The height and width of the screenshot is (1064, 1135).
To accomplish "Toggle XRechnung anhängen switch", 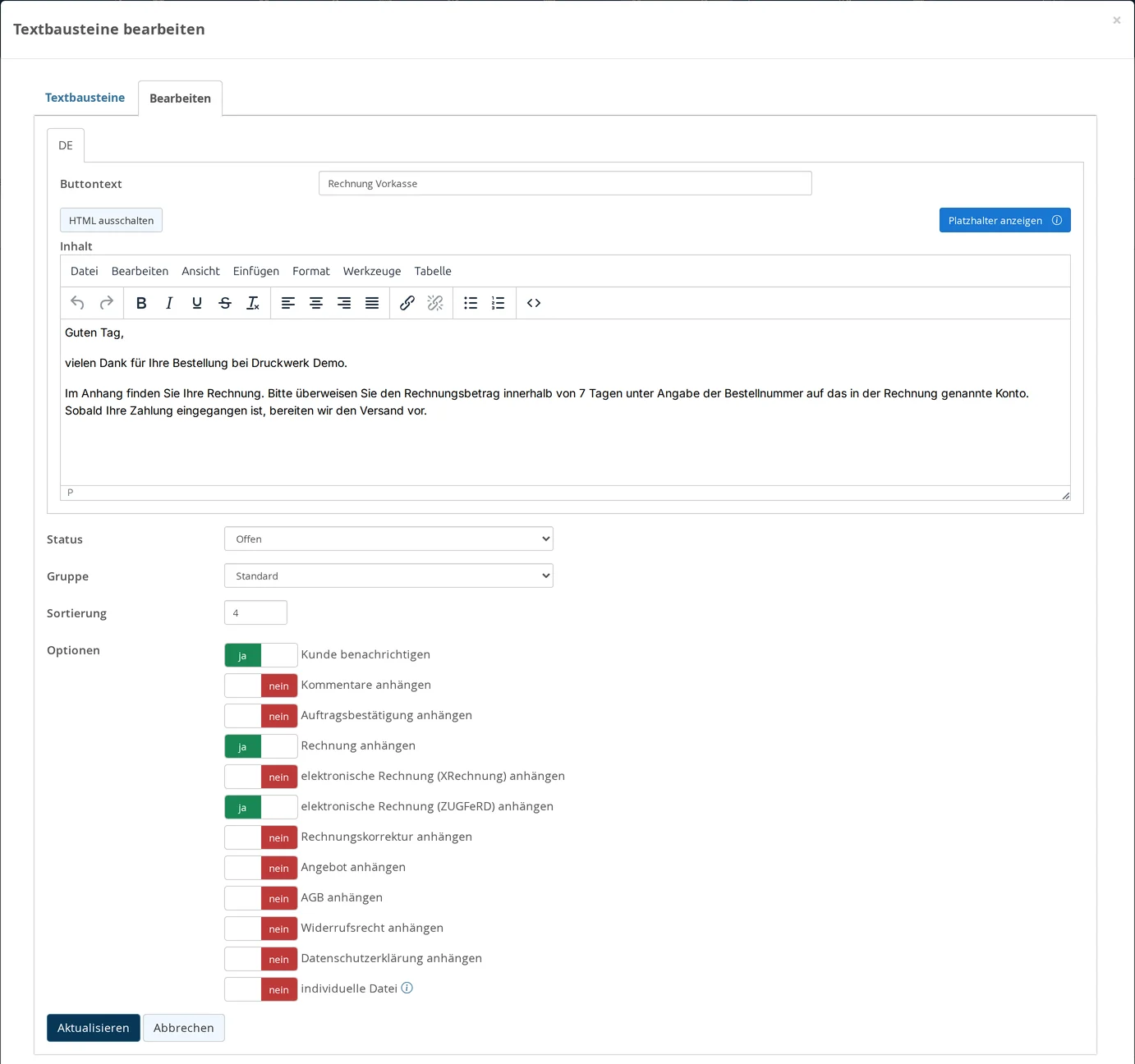I will click(x=261, y=777).
